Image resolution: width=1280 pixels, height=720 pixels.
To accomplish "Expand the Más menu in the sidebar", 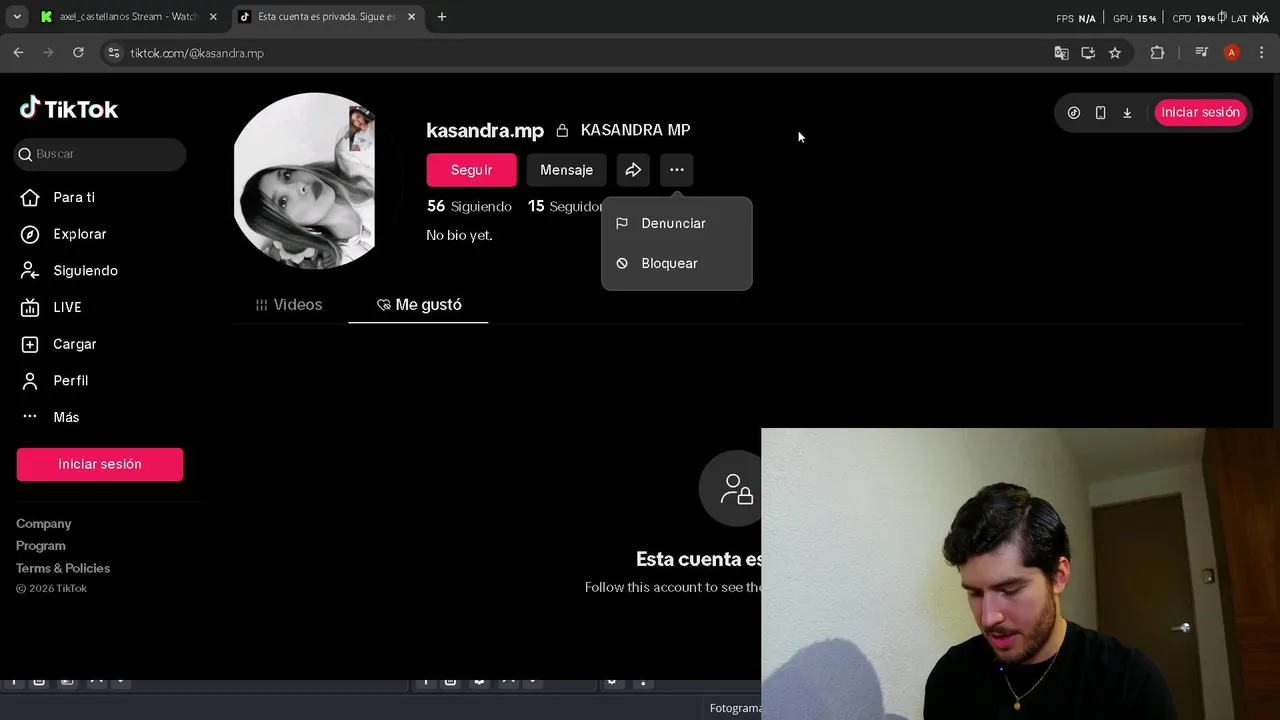I will pyautogui.click(x=51, y=417).
